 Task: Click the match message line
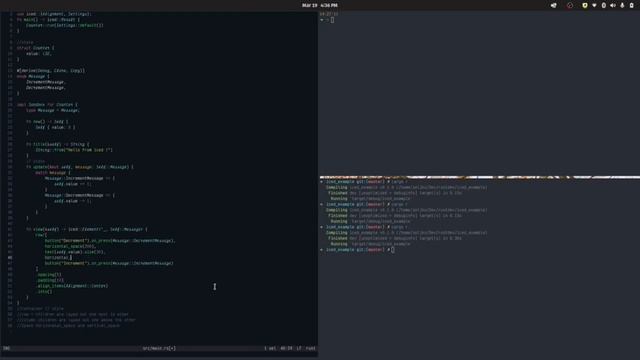pos(53,173)
